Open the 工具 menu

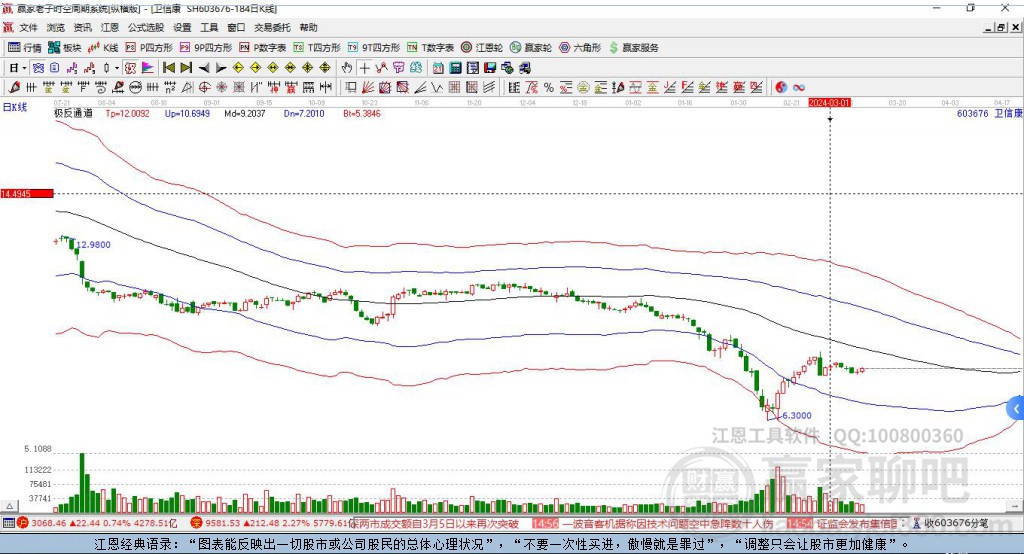pos(209,27)
